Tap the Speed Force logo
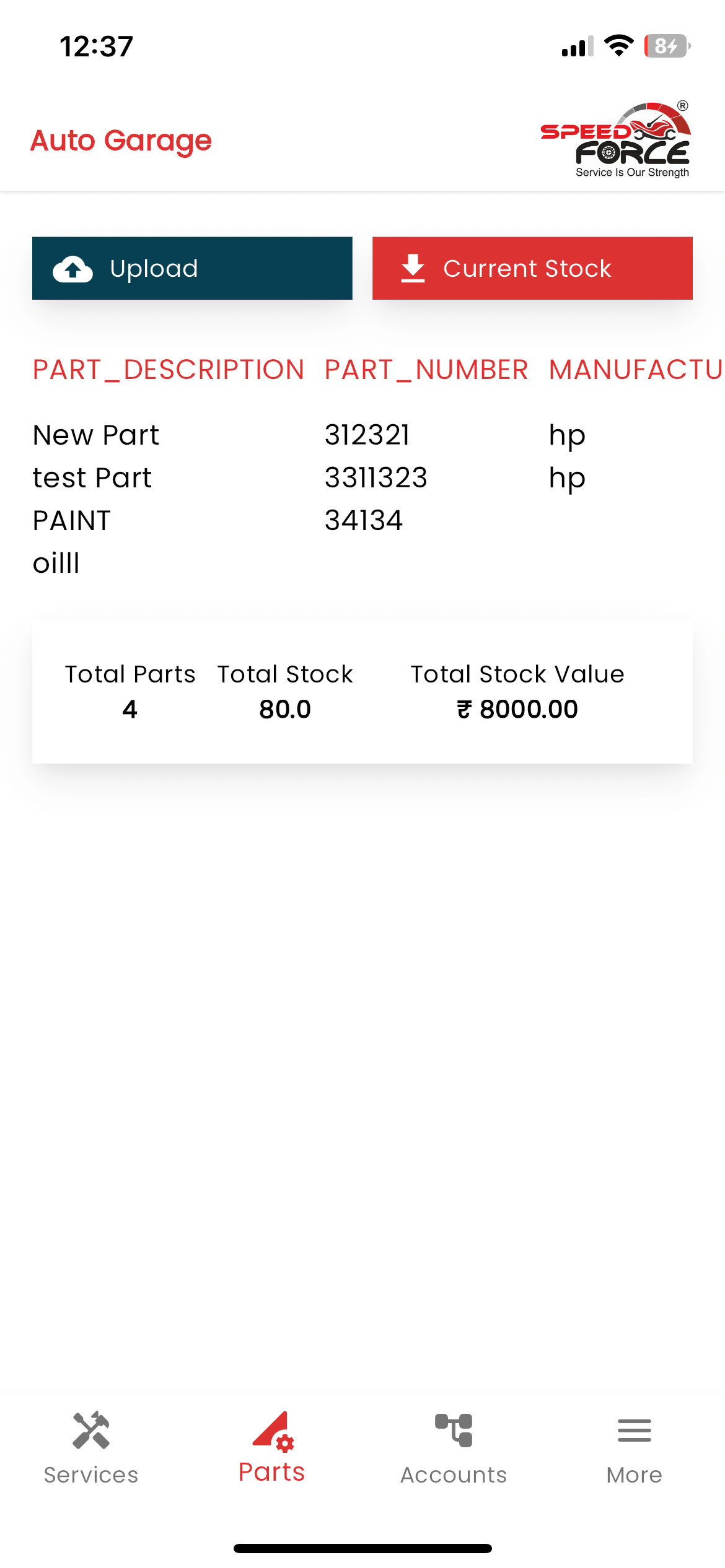 point(615,141)
